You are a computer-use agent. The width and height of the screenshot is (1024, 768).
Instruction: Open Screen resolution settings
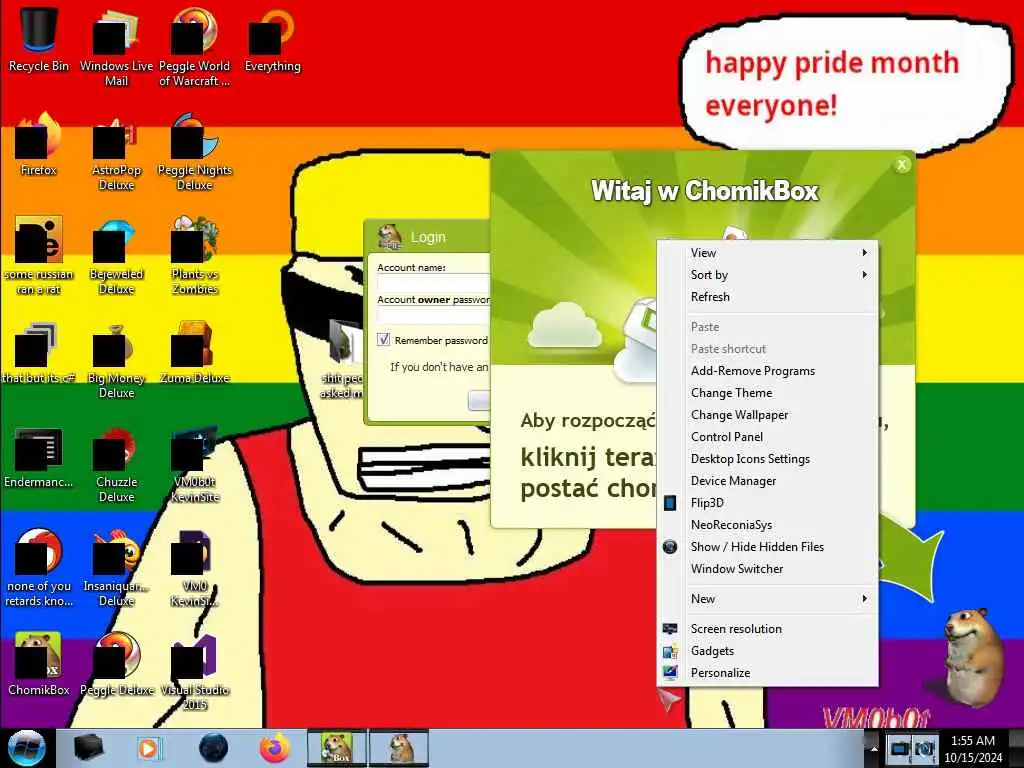[767, 629]
